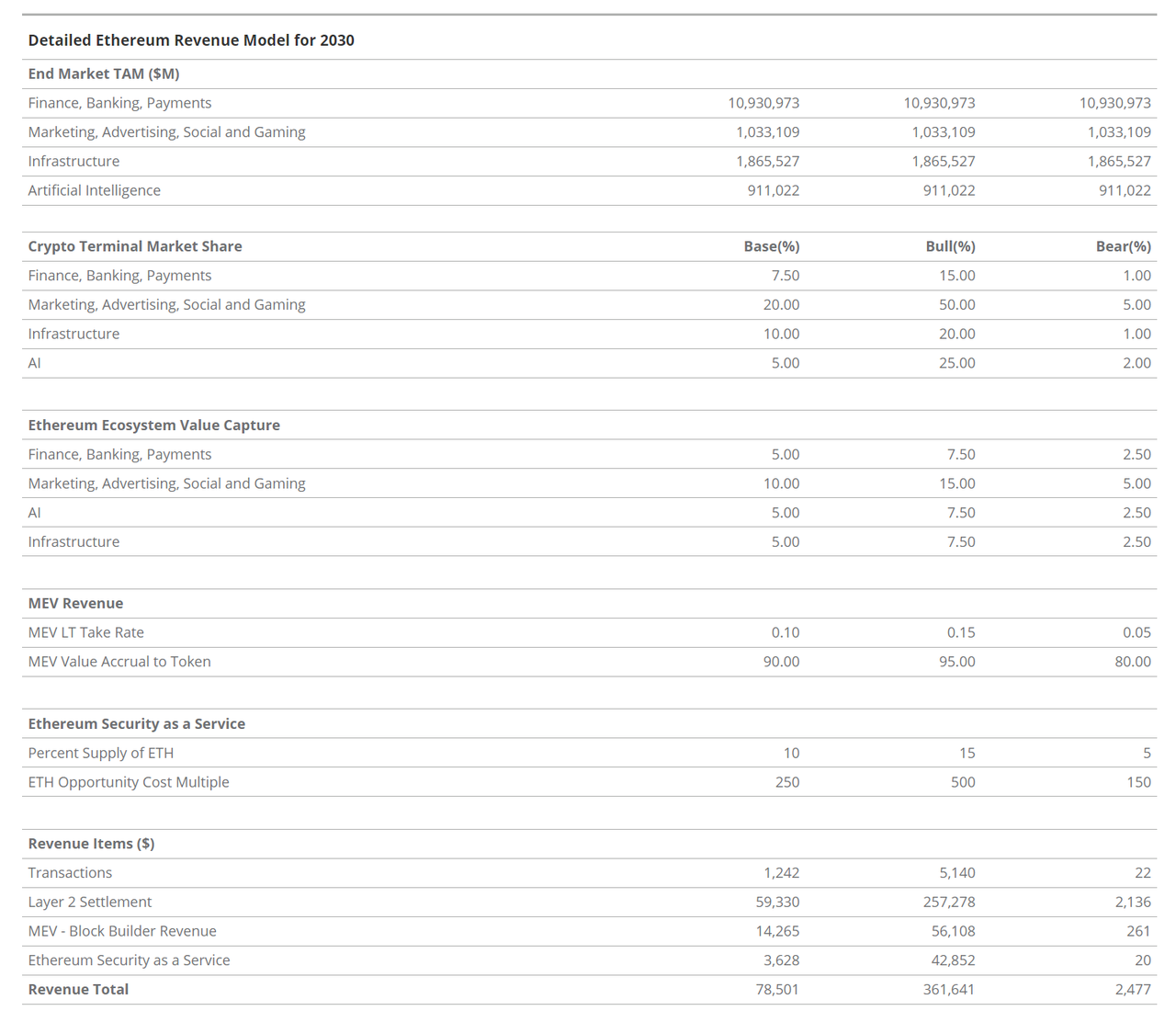The width and height of the screenshot is (1176, 1022).
Task: Select the 'MEV Value Accrual to Token' label
Action: (x=119, y=662)
